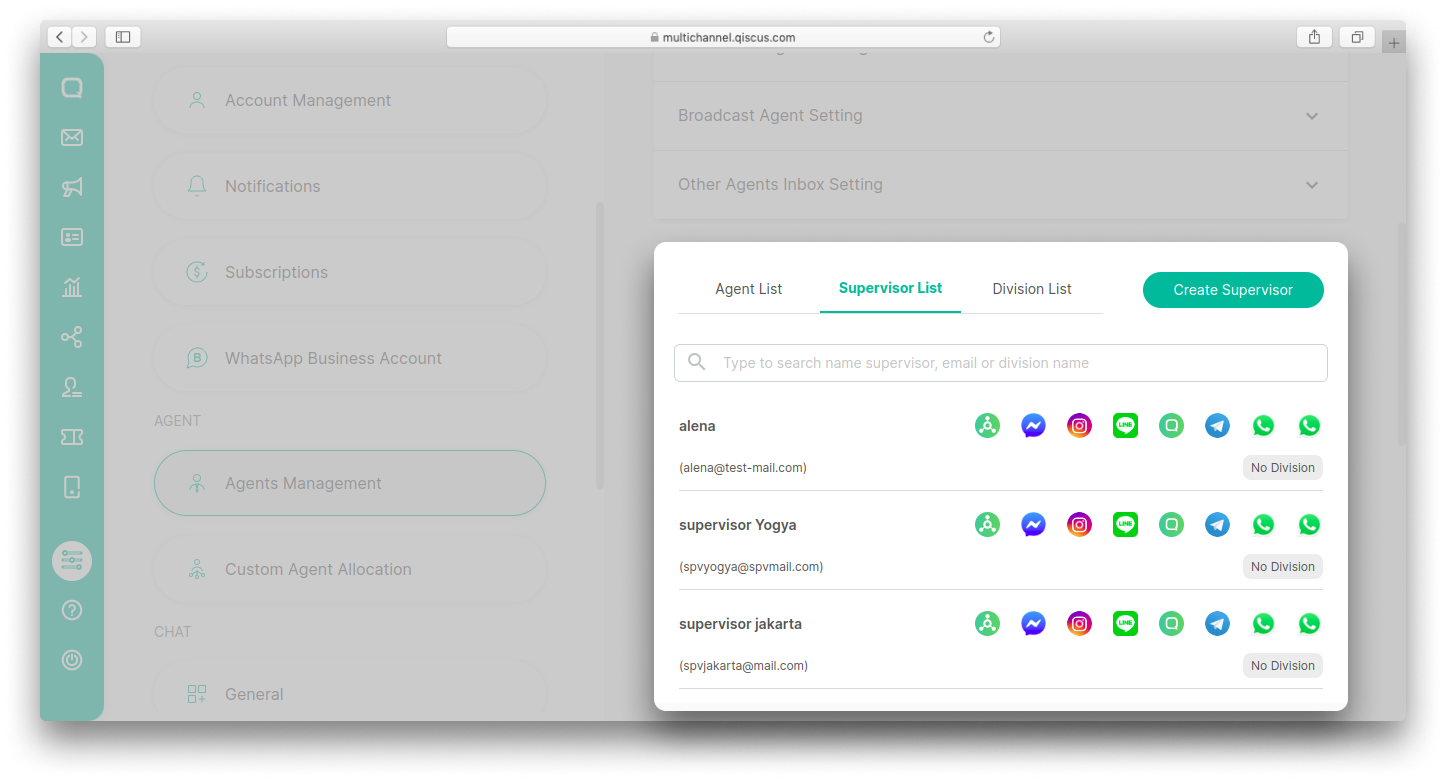Reload the page
The image size is (1446, 781).
pyautogui.click(x=989, y=37)
